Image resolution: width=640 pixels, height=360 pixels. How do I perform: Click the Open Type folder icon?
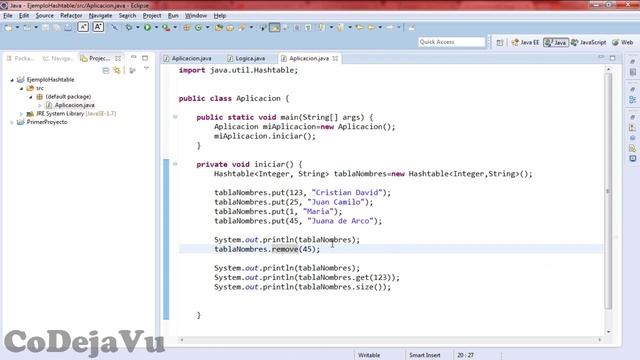click(219, 27)
